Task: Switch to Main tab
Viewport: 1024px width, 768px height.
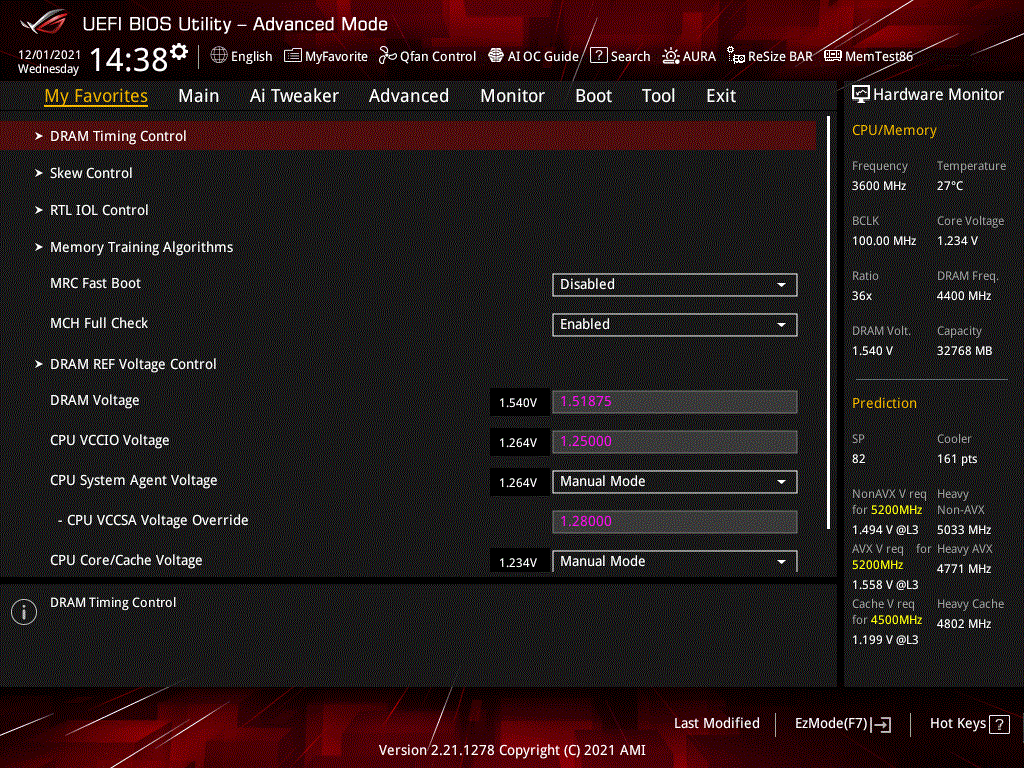Action: (x=199, y=96)
